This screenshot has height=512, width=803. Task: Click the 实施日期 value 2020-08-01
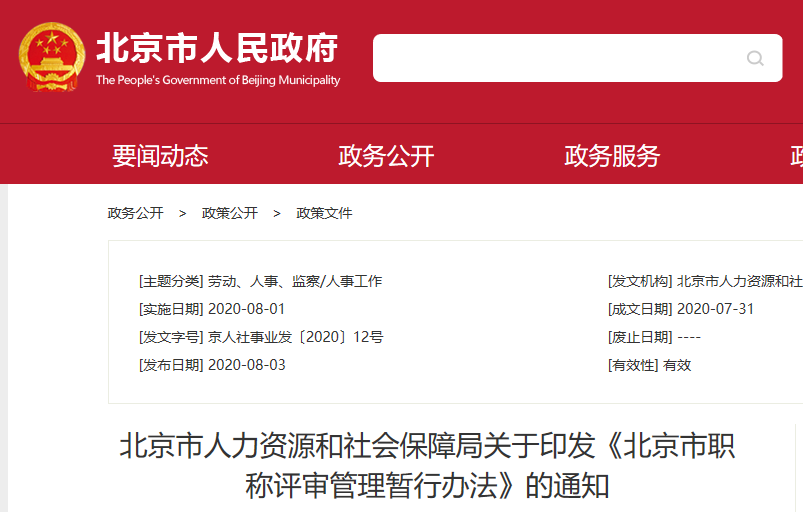[x=246, y=309]
